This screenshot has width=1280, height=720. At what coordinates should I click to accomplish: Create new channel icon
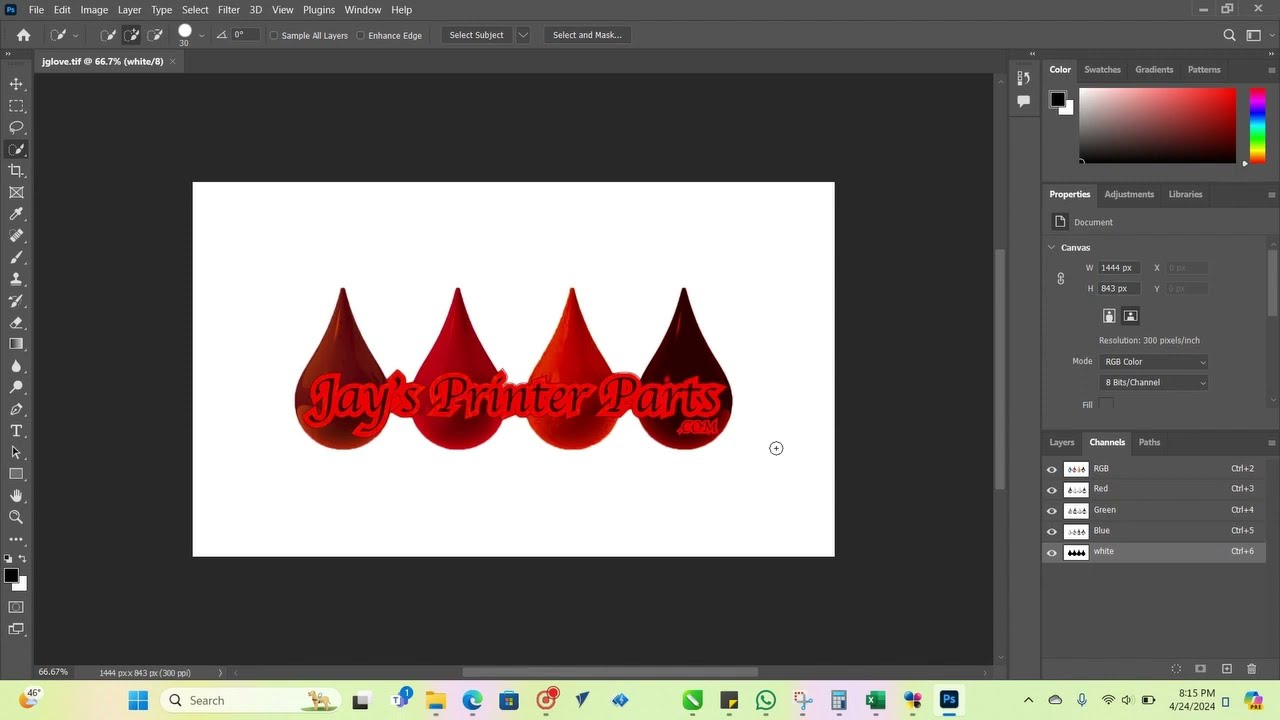[x=1227, y=669]
